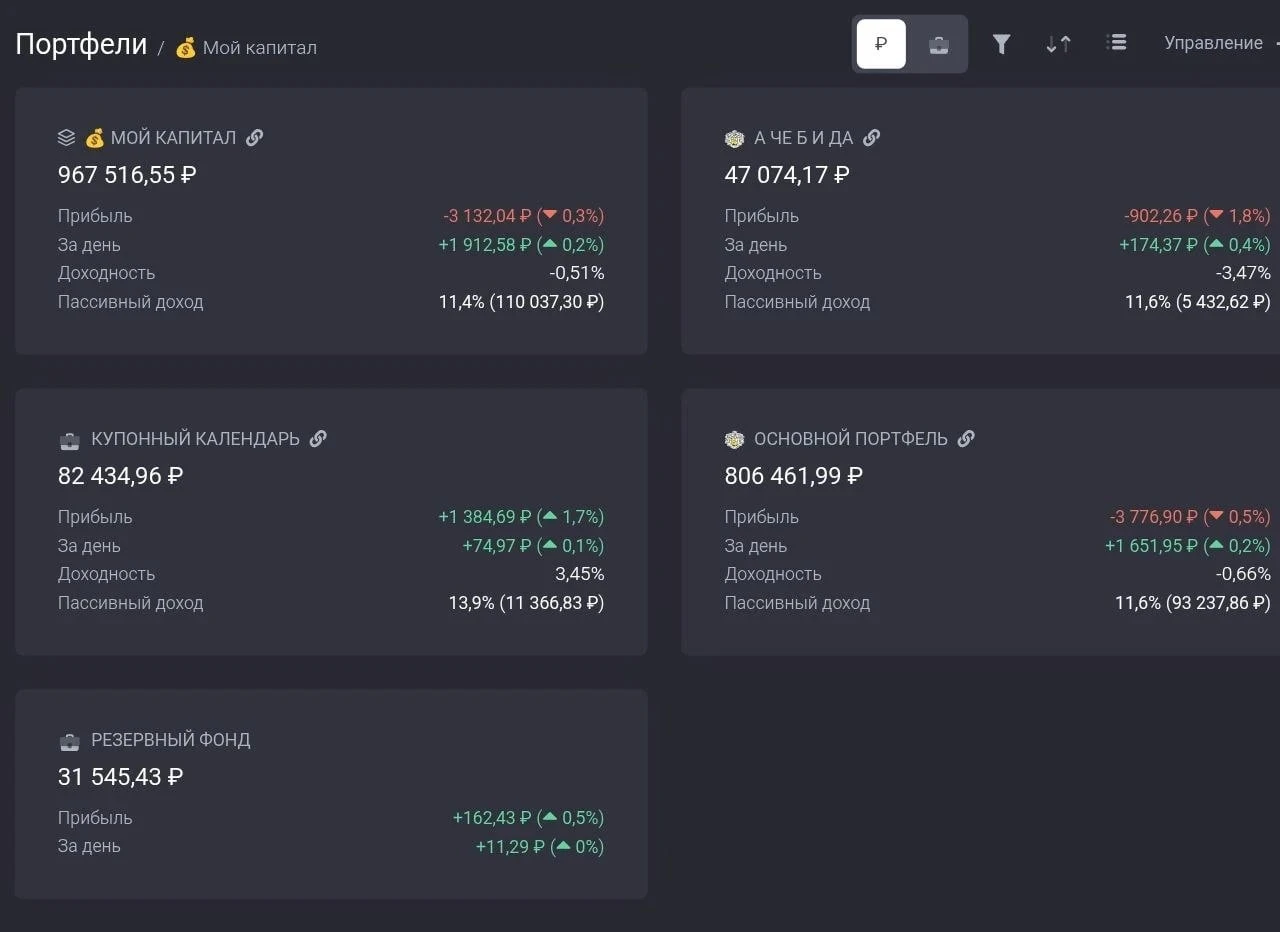This screenshot has height=932, width=1280.
Task: Click the link icon beside ОСНОВНОЙ ПОРТФЕЛЬ
Action: click(x=966, y=438)
